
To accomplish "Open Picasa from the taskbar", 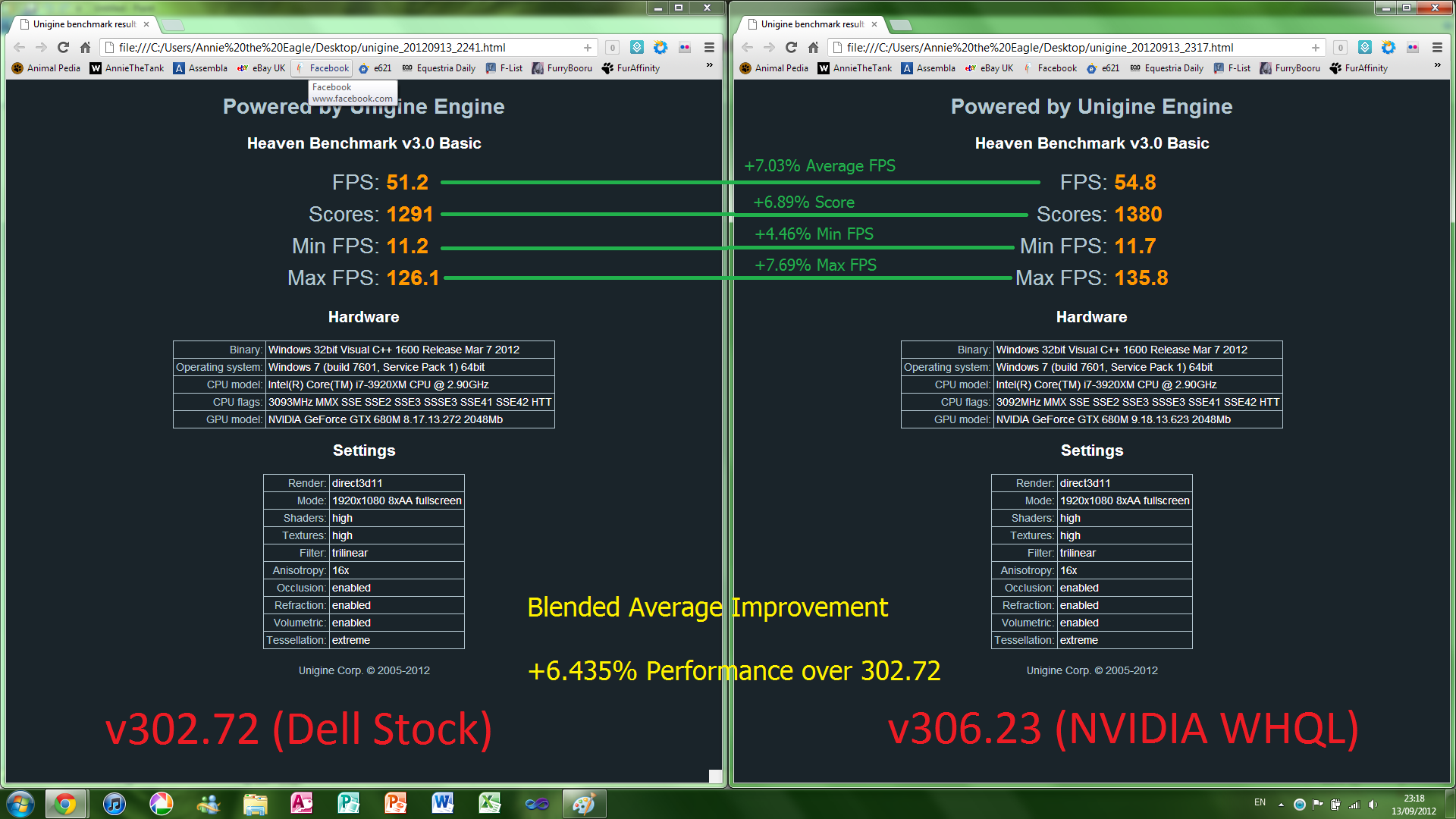I will point(161,804).
